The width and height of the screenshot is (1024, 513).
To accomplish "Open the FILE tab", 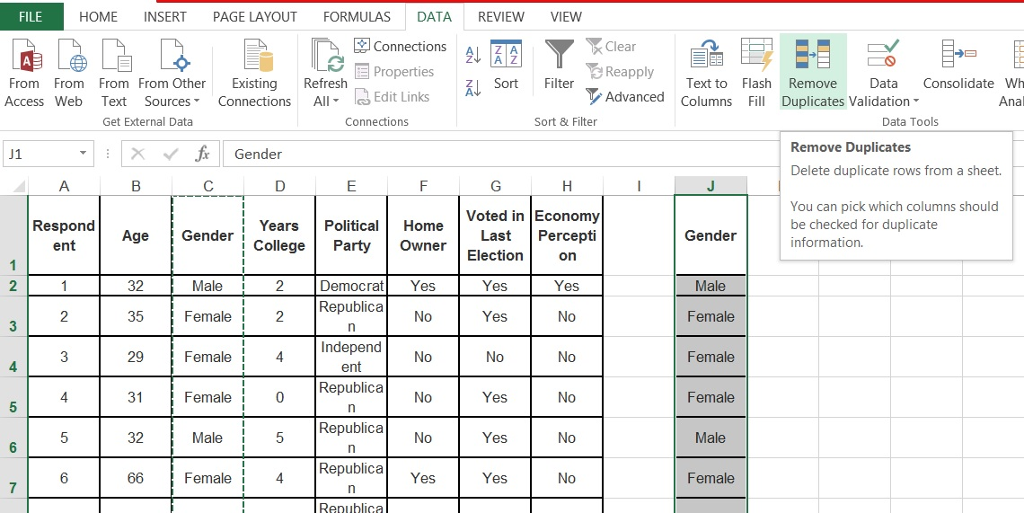I will click(x=31, y=16).
